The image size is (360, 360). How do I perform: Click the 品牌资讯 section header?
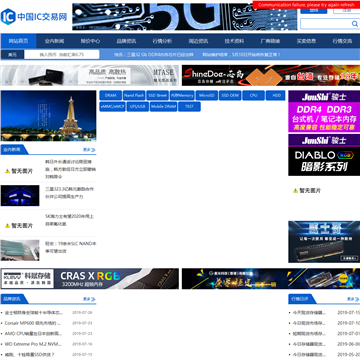coord(12,299)
